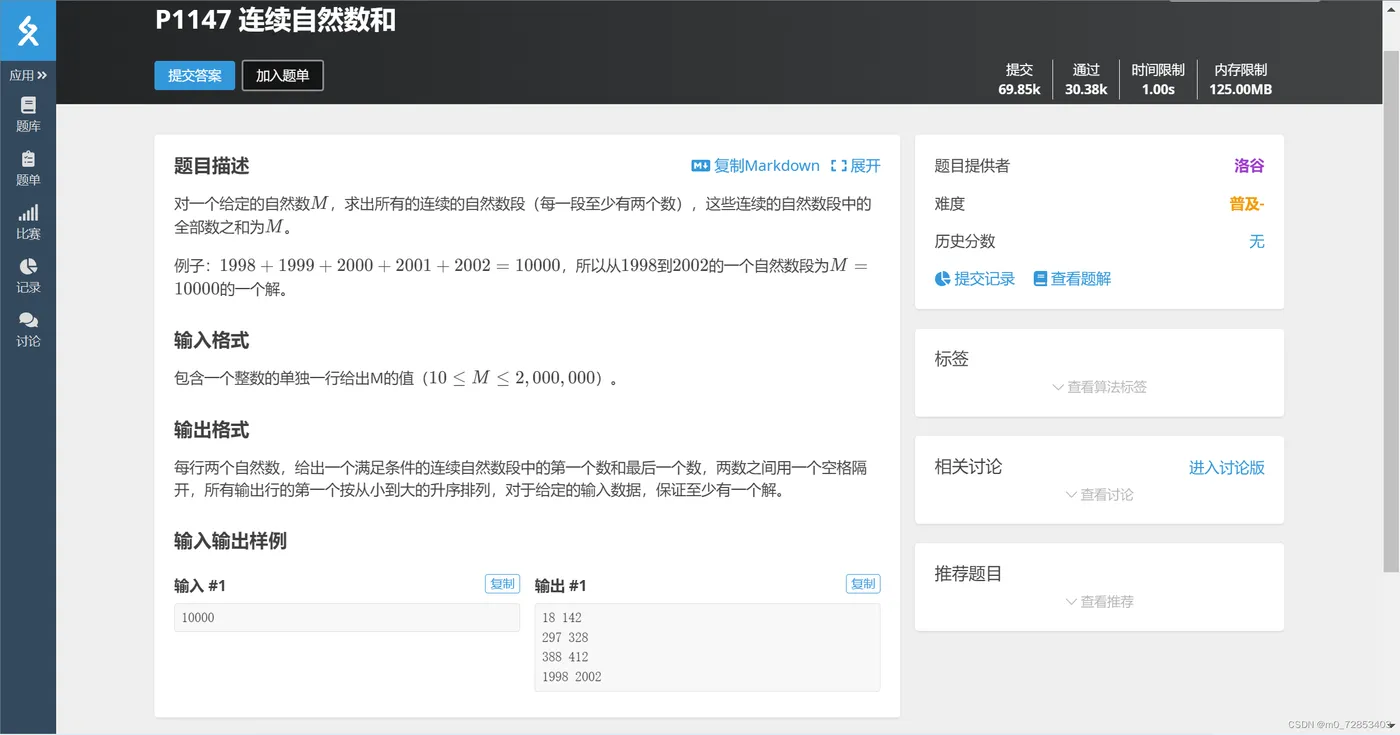This screenshot has height=735, width=1400.
Task: Click the 通过 30.38k statistic
Action: (x=1086, y=79)
